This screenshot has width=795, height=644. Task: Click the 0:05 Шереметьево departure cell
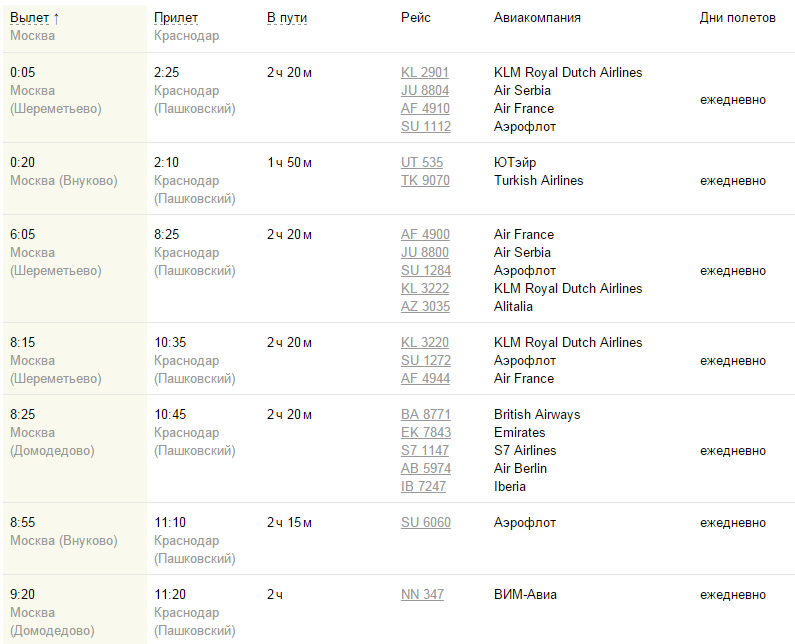pyautogui.click(x=56, y=91)
